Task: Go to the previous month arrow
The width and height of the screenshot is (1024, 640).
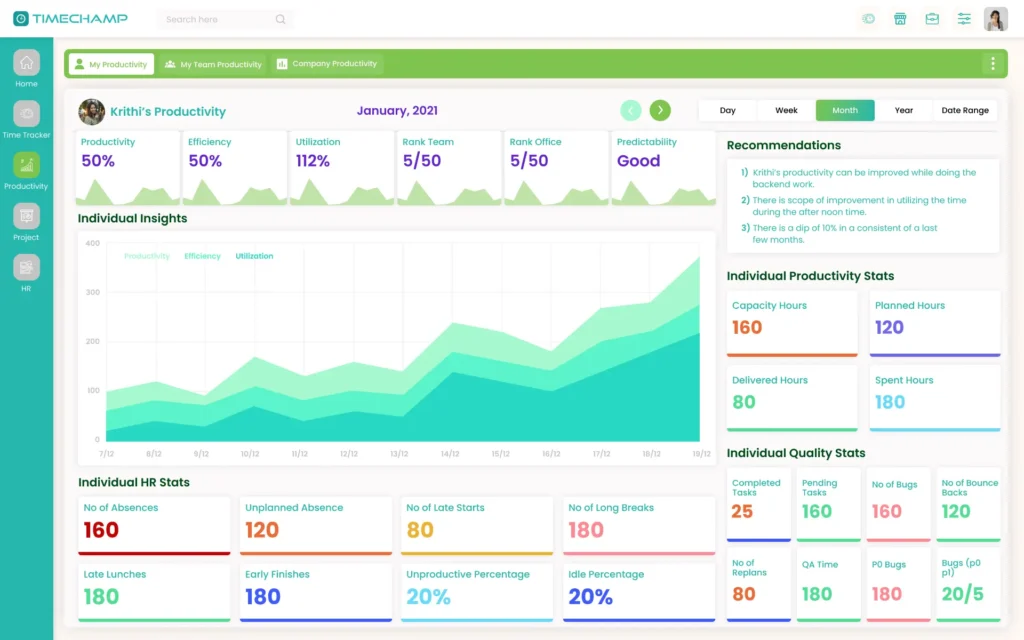Action: 630,110
